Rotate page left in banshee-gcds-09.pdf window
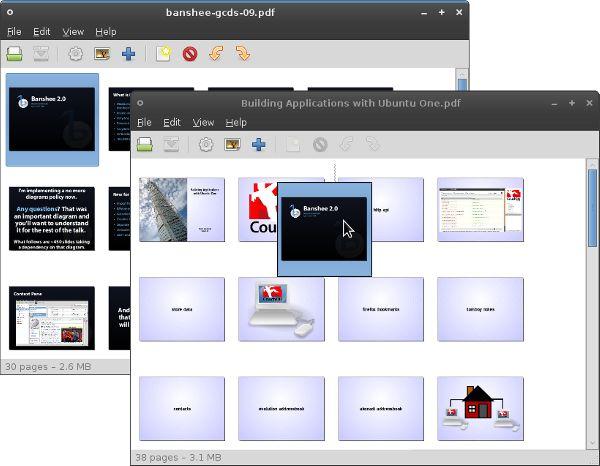This screenshot has height=466, width=600. pos(216,54)
